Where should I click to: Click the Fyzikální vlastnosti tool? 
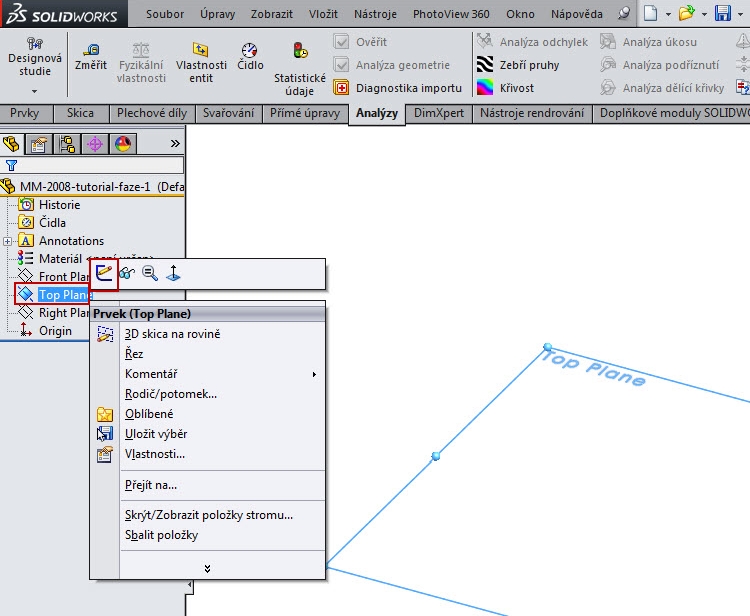pyautogui.click(x=141, y=63)
